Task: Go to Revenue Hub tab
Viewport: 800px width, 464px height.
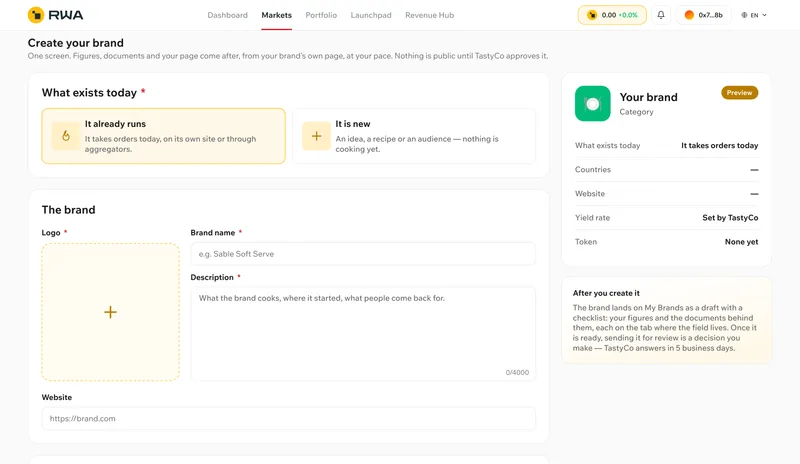Action: pyautogui.click(x=430, y=15)
